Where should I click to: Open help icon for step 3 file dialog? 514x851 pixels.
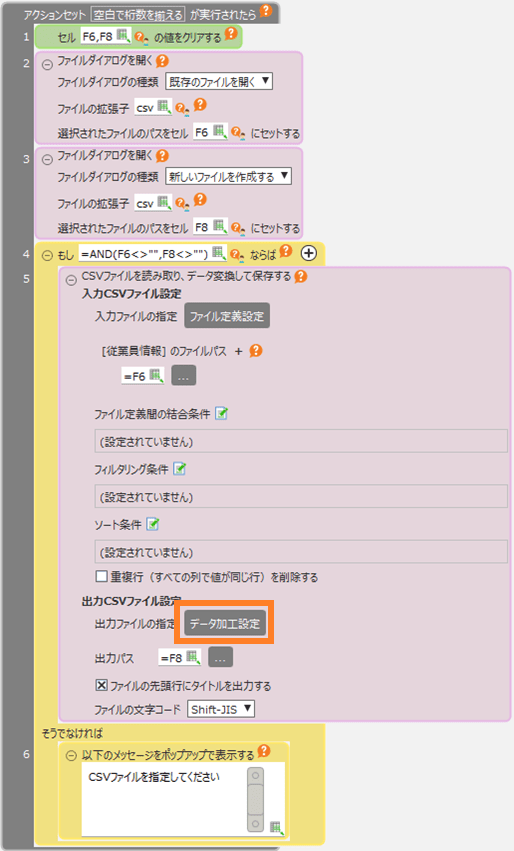162,156
